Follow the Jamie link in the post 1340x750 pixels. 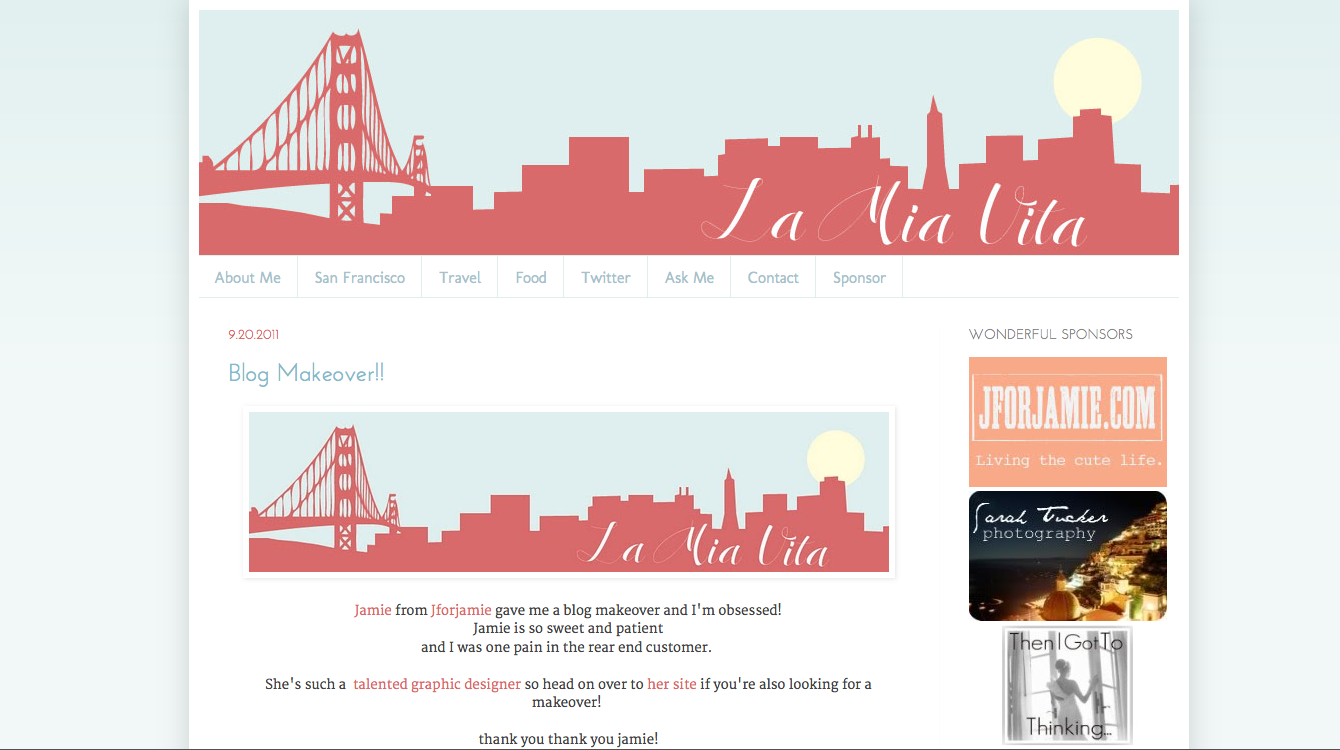tap(373, 610)
